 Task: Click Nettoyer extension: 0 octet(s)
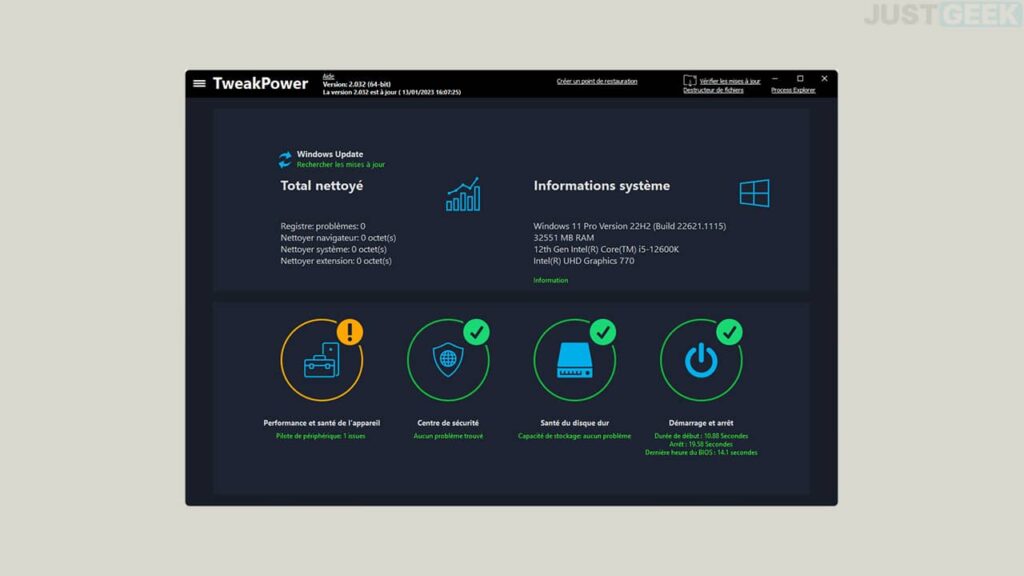click(x=336, y=261)
